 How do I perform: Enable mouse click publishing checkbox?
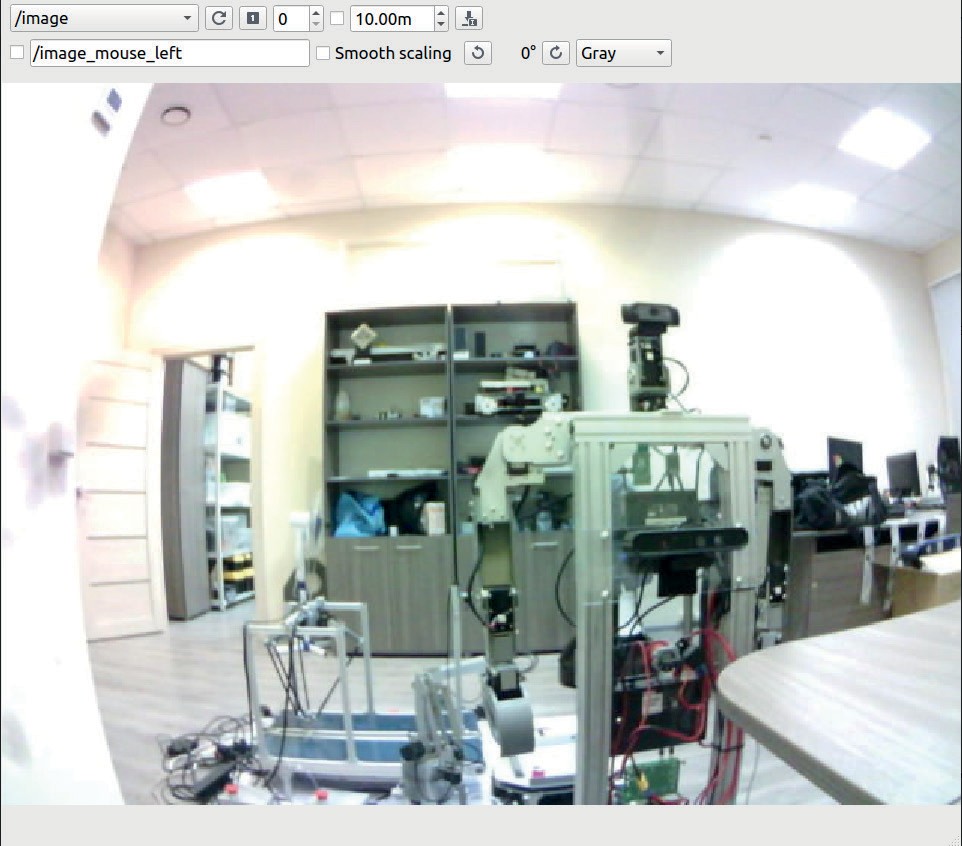pos(16,53)
